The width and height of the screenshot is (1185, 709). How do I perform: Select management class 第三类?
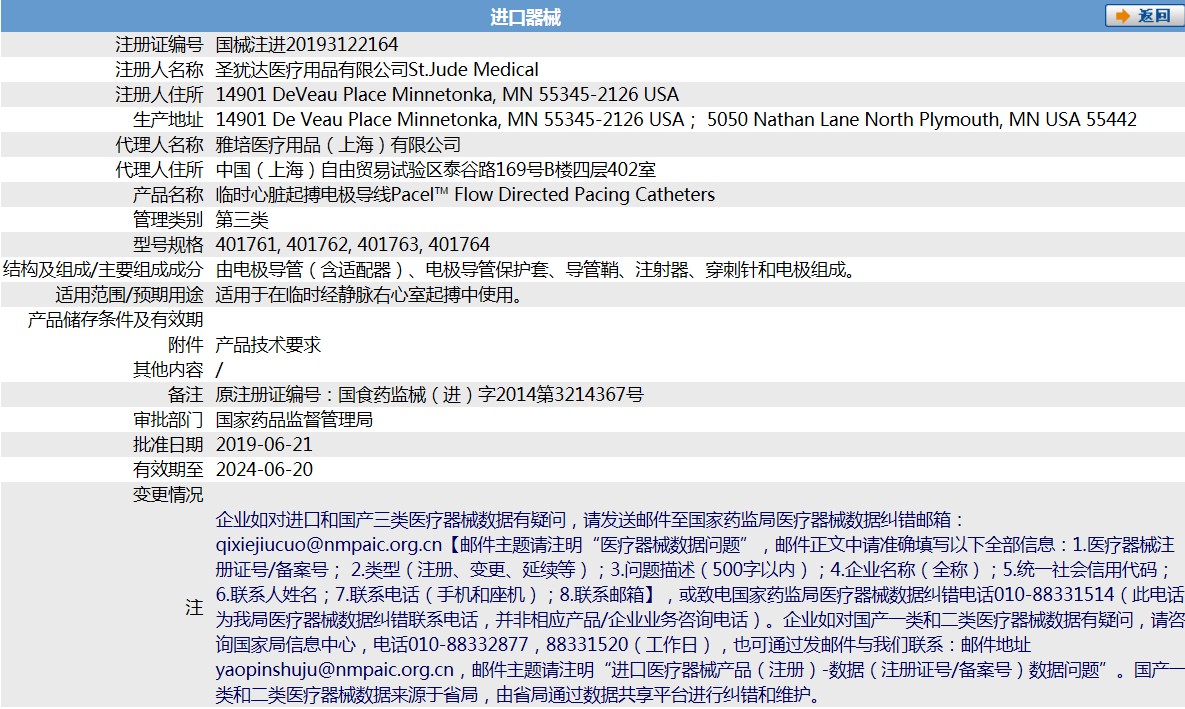click(x=242, y=219)
